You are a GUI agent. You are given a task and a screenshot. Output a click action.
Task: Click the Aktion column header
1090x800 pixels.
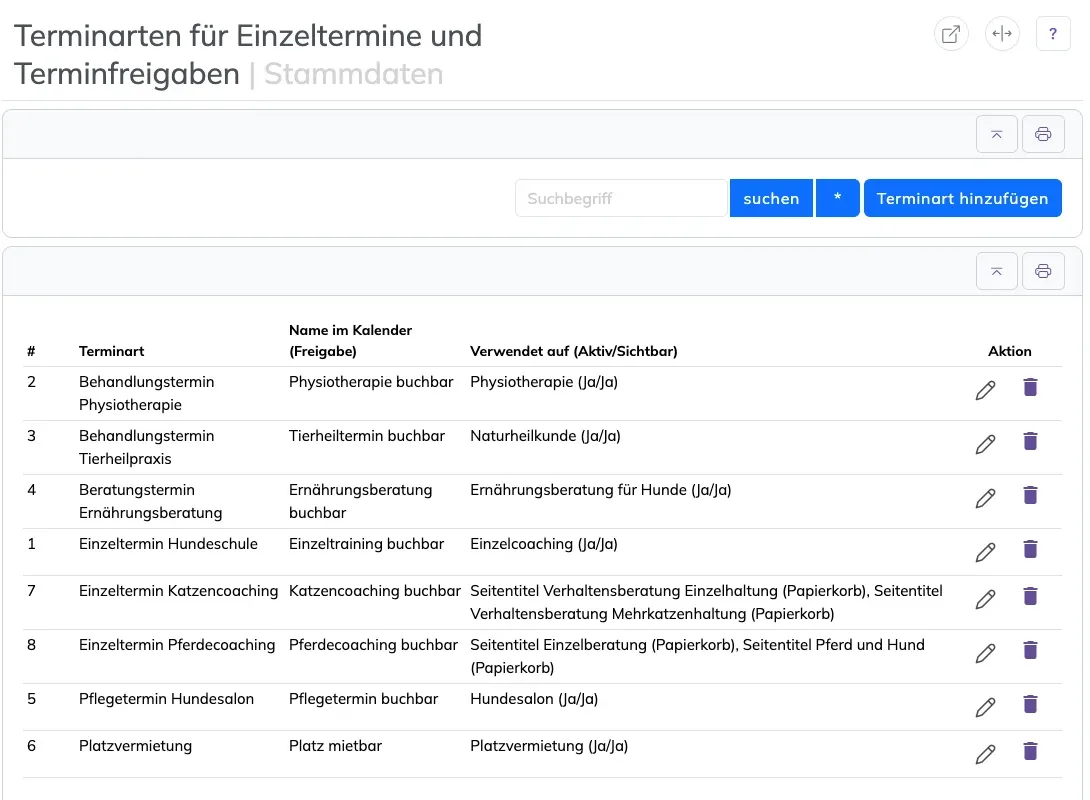pyautogui.click(x=1009, y=351)
